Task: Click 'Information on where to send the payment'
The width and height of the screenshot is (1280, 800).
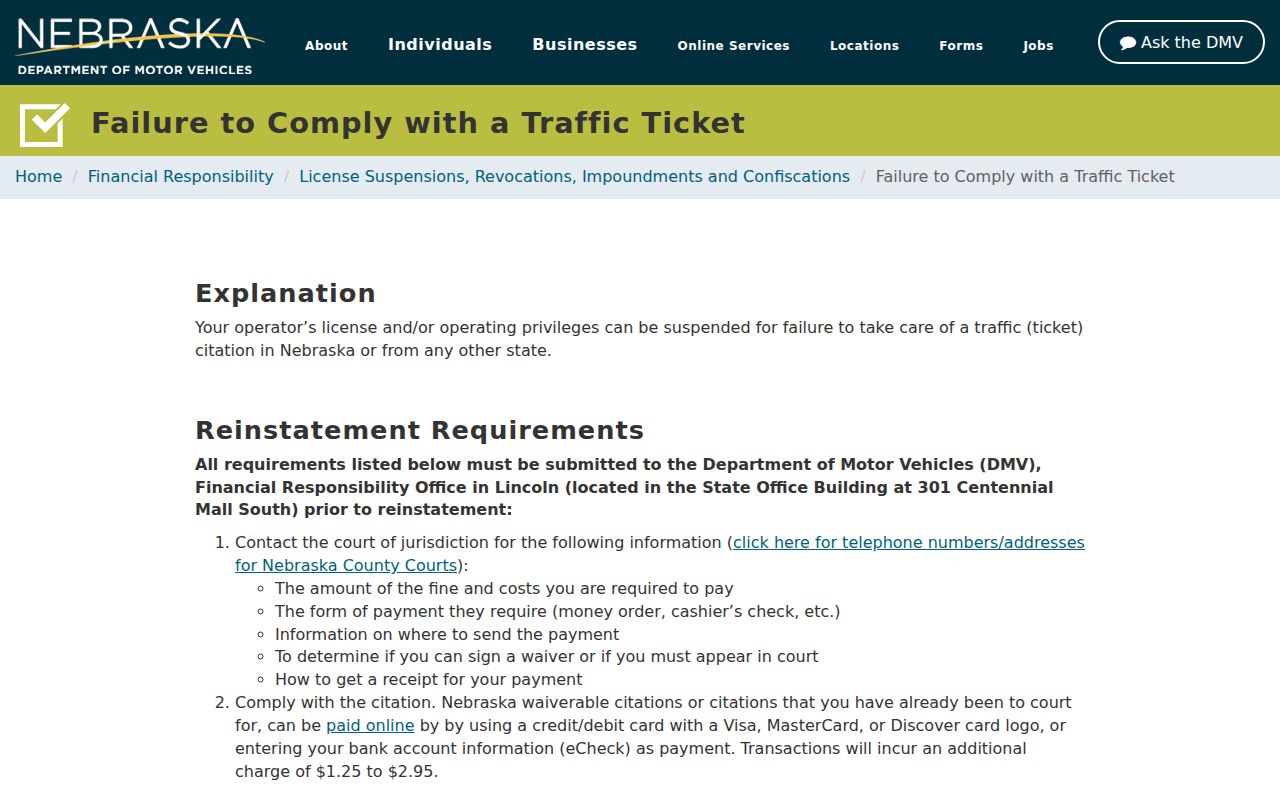Action: [447, 634]
